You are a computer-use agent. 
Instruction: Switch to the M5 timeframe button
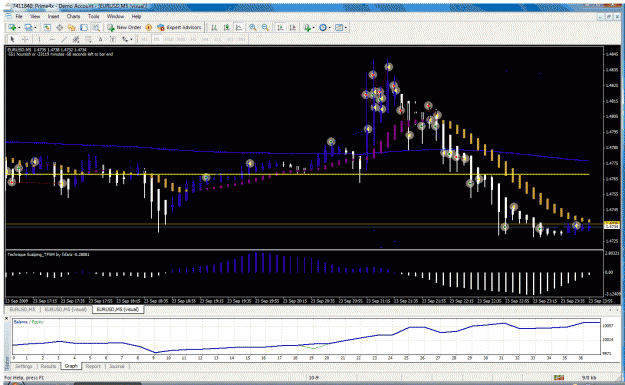[157, 39]
